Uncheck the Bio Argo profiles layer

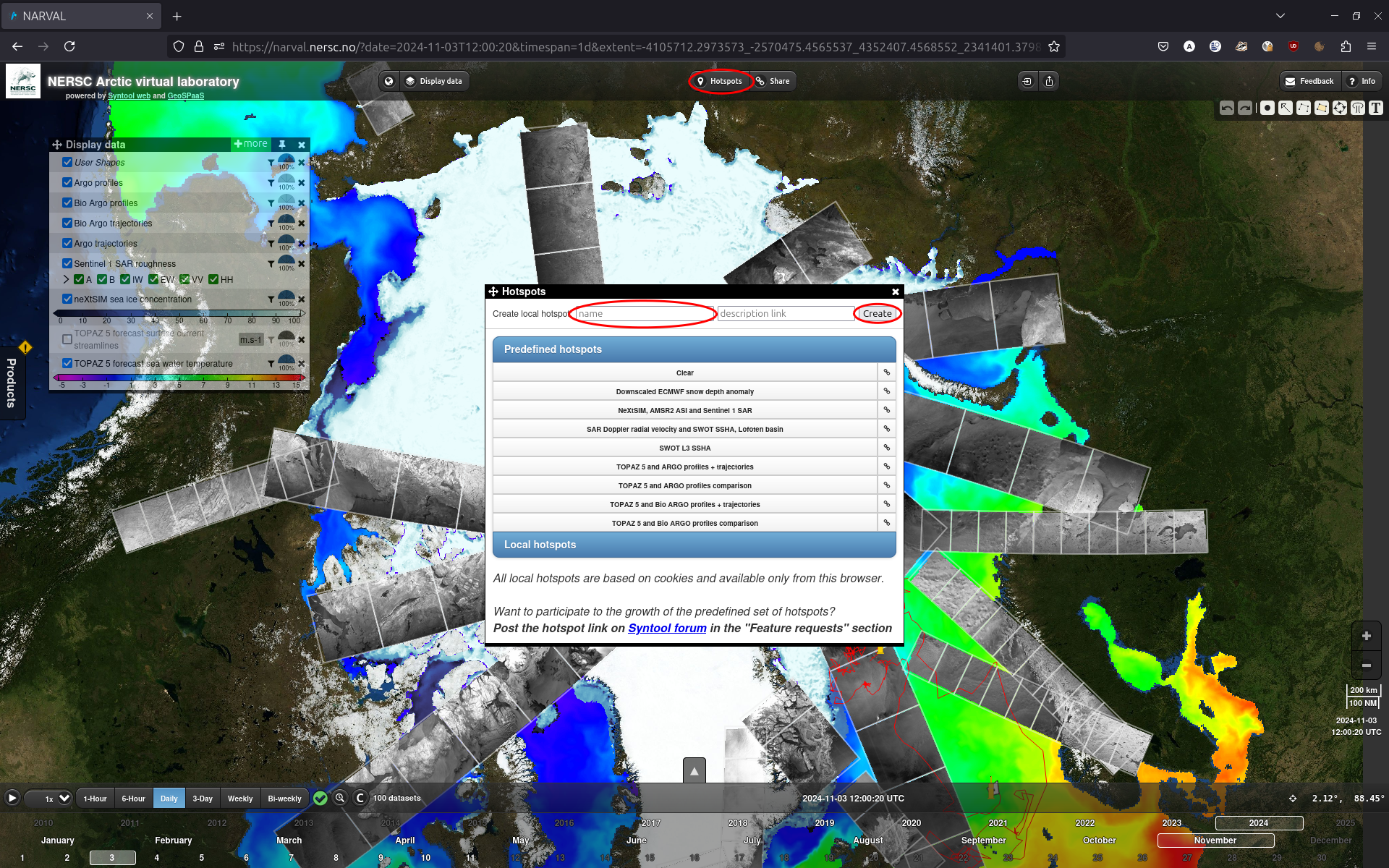point(67,203)
